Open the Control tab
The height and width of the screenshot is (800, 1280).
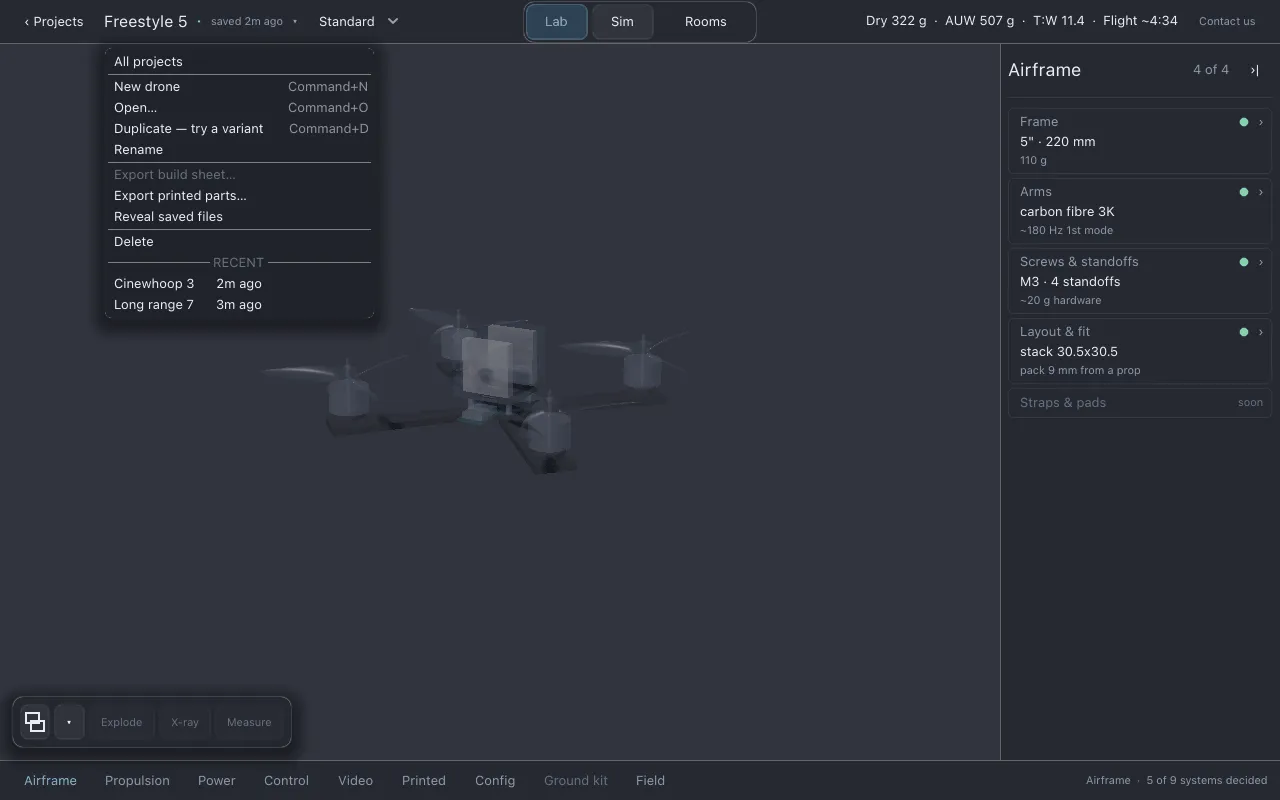287,781
